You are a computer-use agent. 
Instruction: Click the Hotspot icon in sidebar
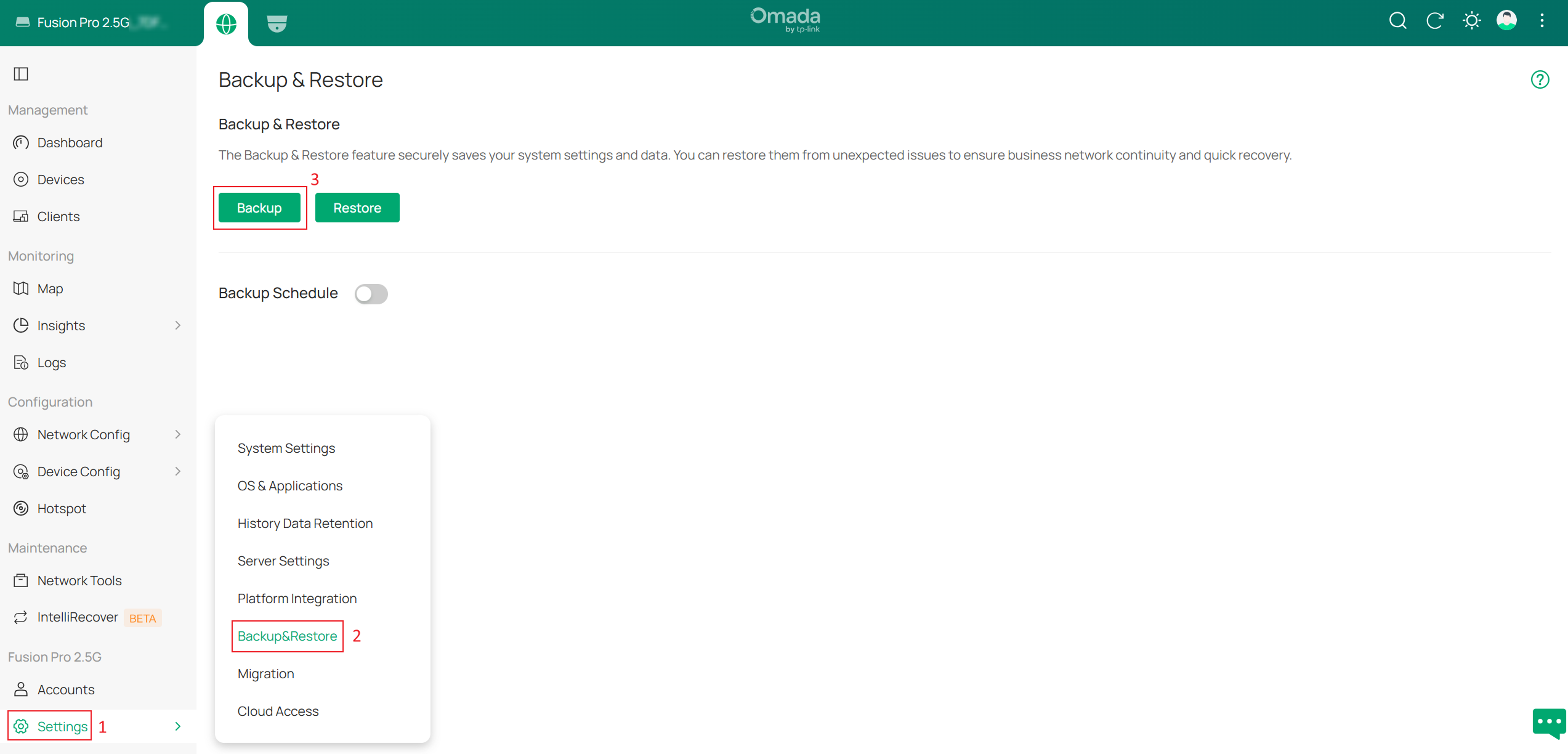(x=21, y=508)
